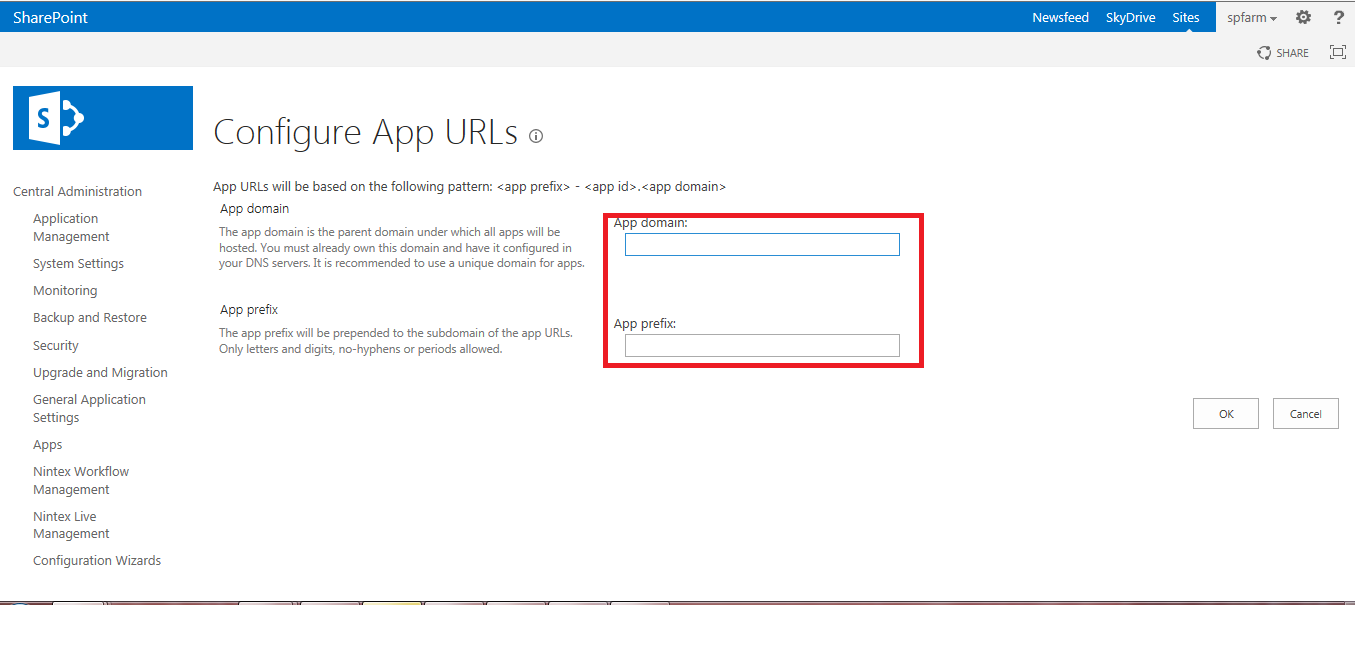Open Upgrade and Migration
The height and width of the screenshot is (652, 1355).
[100, 372]
